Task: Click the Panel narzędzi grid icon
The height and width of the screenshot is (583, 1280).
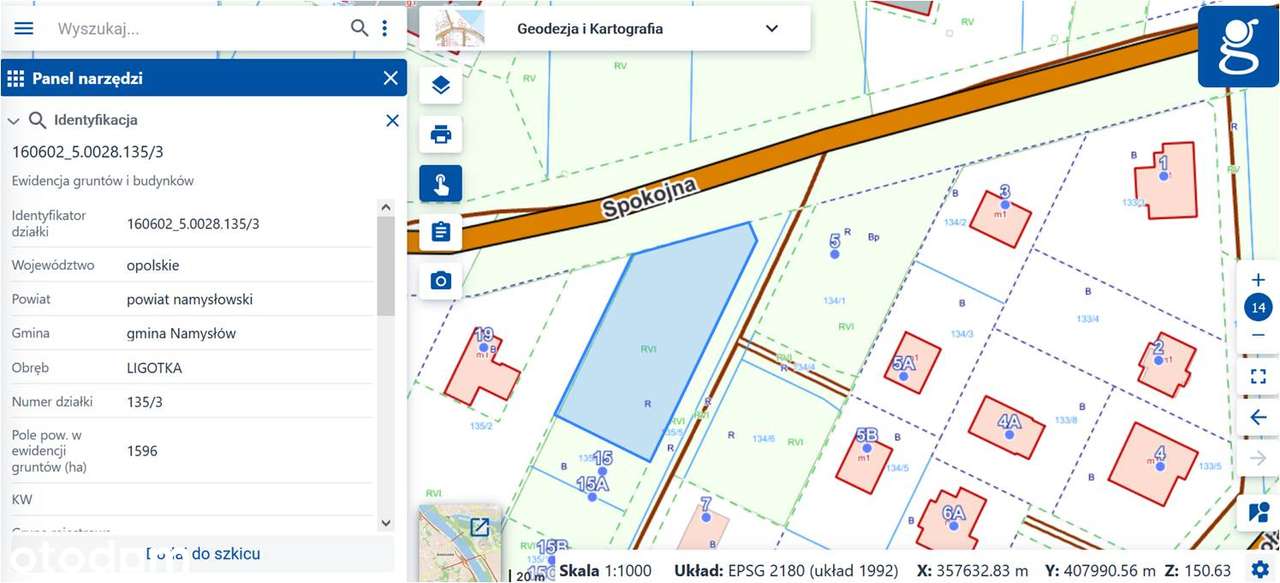Action: tap(15, 78)
